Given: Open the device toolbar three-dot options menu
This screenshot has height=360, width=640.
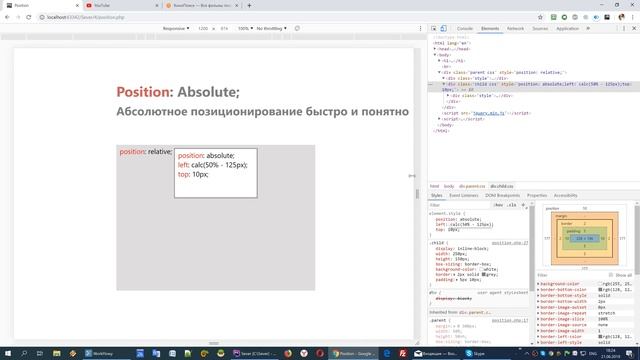Looking at the screenshot, I should click(x=420, y=29).
